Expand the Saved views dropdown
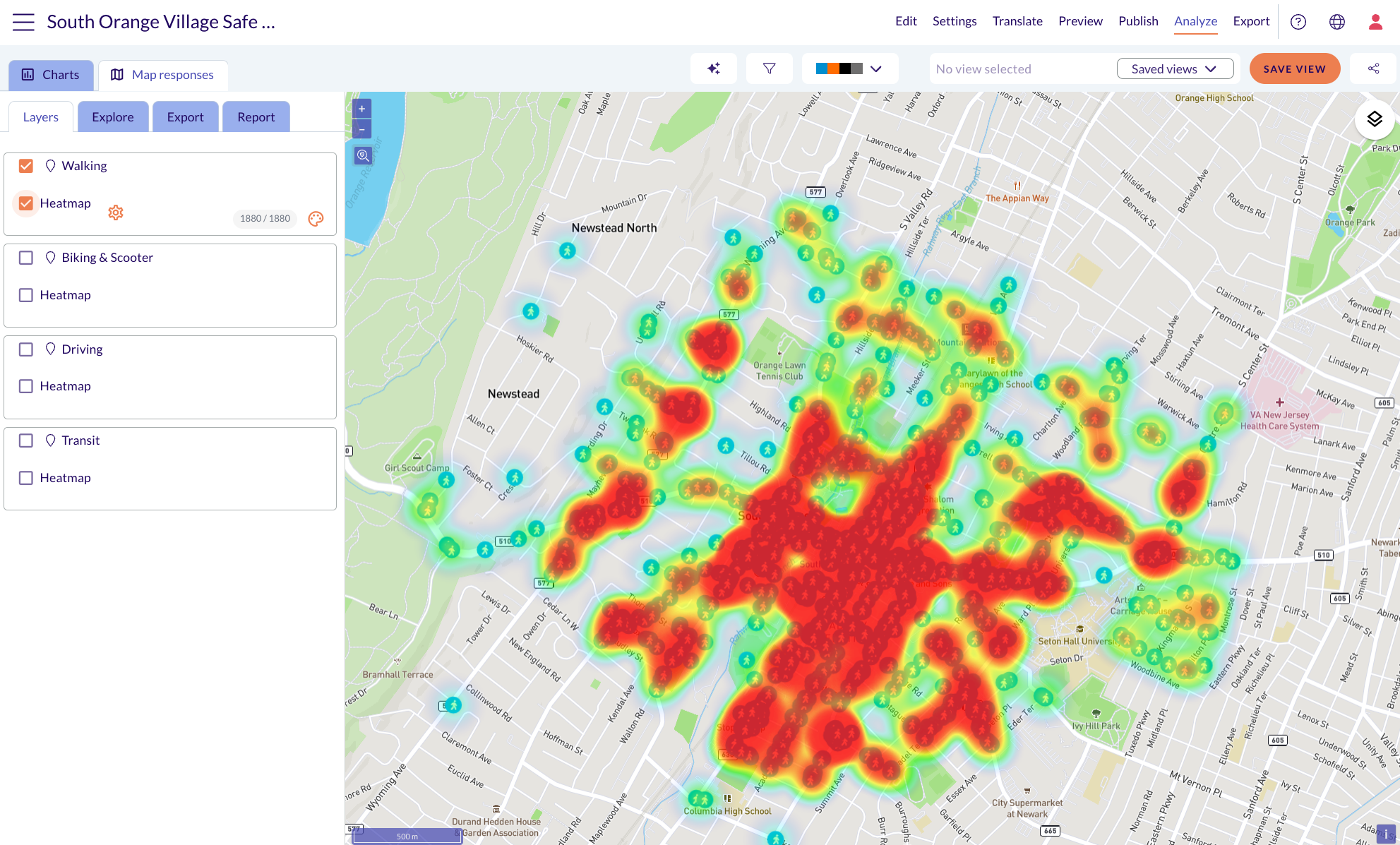 point(1175,68)
